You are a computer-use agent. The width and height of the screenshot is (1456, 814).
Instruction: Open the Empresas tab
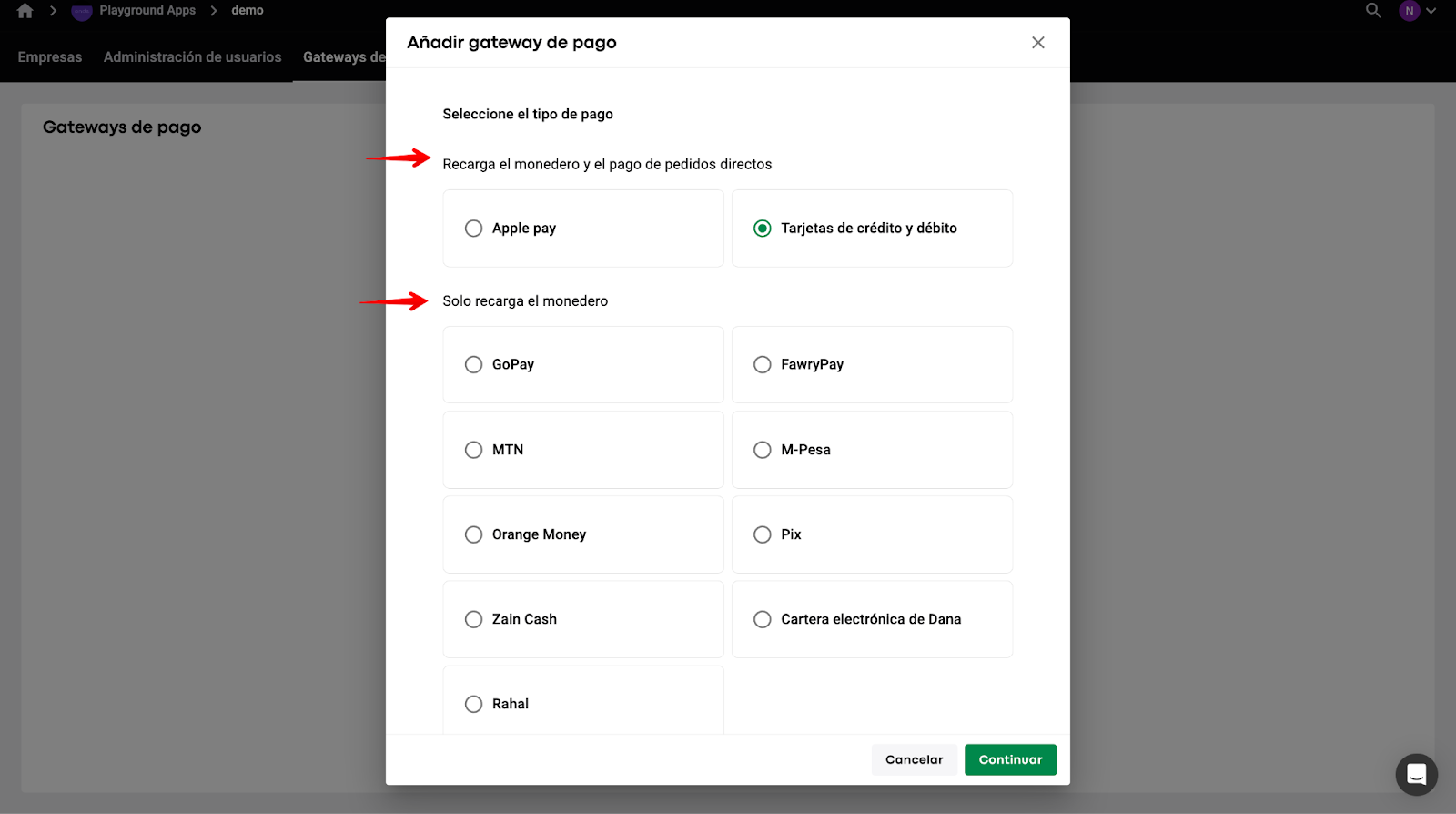tap(50, 57)
